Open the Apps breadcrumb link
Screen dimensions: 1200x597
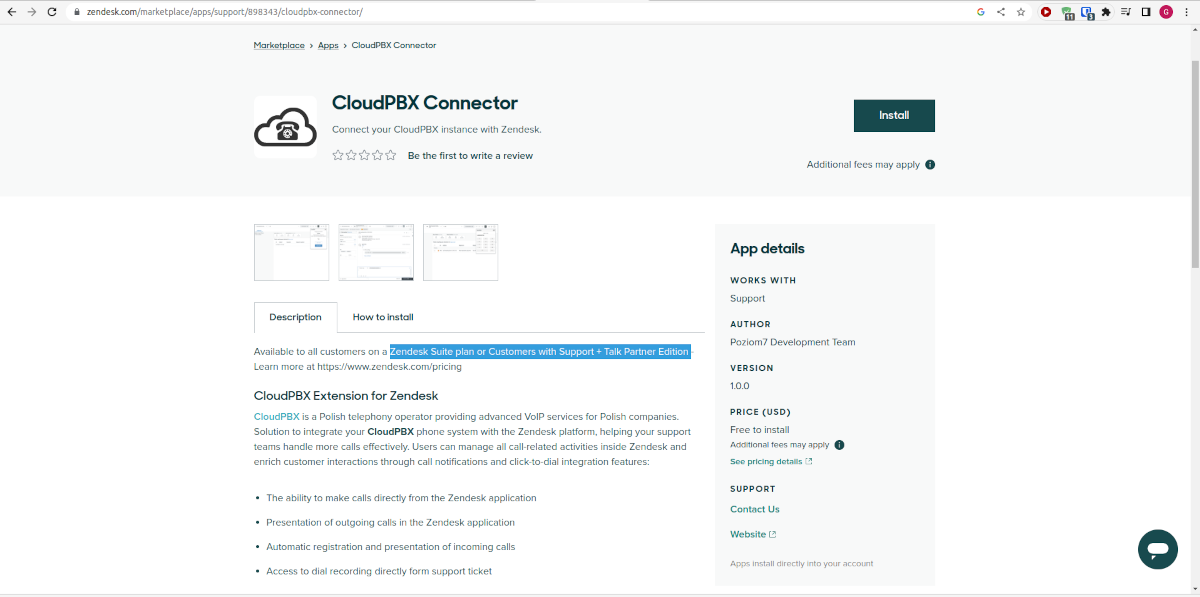pos(328,45)
